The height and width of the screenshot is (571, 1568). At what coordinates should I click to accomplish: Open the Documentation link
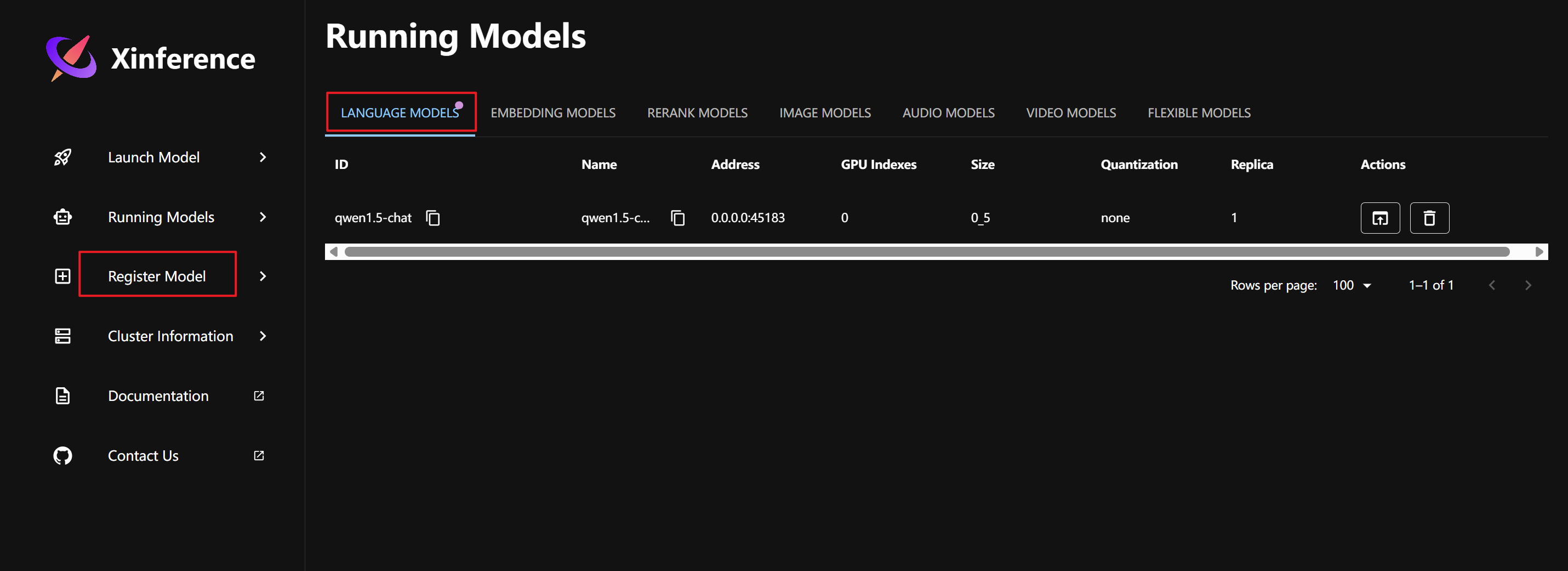coord(158,395)
